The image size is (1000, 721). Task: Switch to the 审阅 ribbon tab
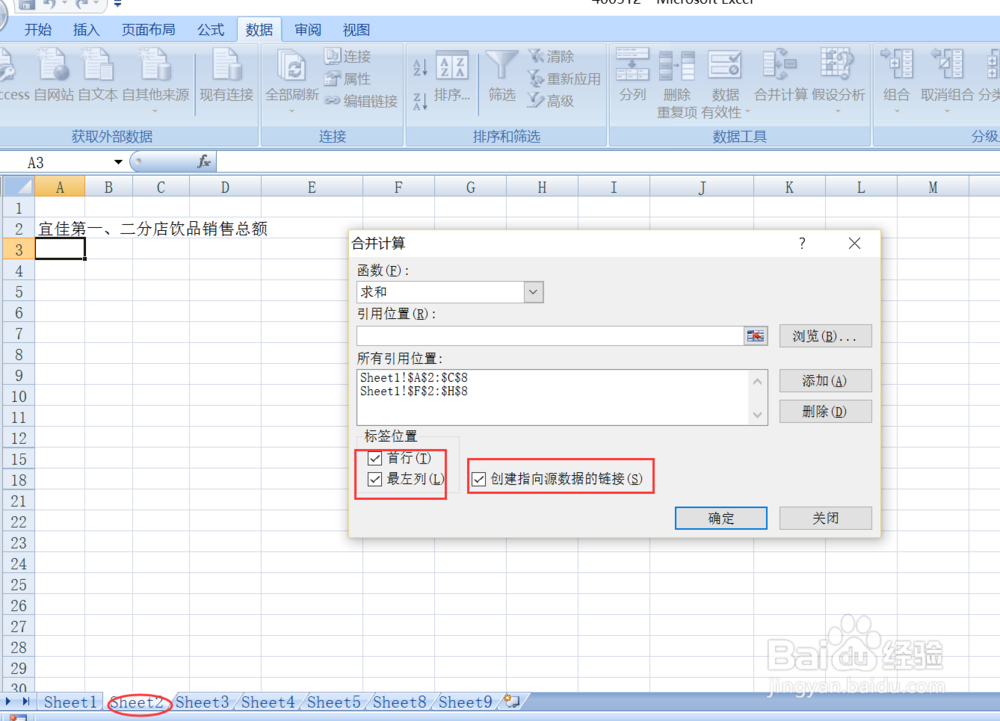307,29
